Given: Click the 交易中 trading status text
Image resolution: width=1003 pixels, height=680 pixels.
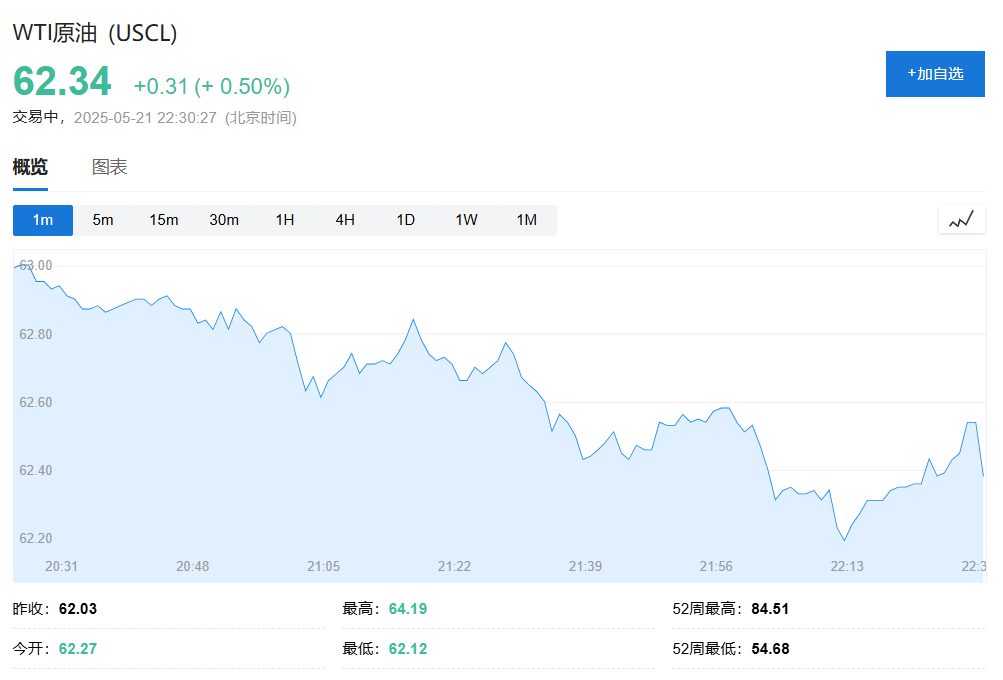Looking at the screenshot, I should coord(36,117).
